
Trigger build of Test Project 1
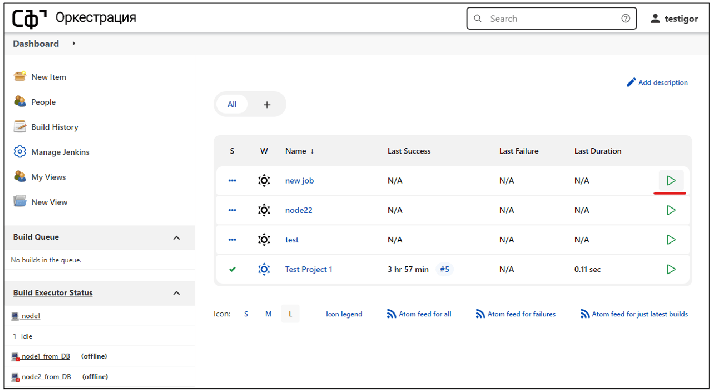coord(671,269)
